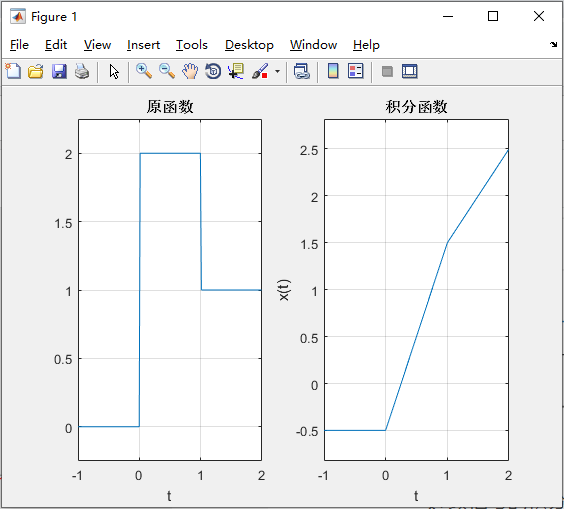Screen dimensions: 564x509
Task: Select the 原函数 plot title
Action: point(170,107)
